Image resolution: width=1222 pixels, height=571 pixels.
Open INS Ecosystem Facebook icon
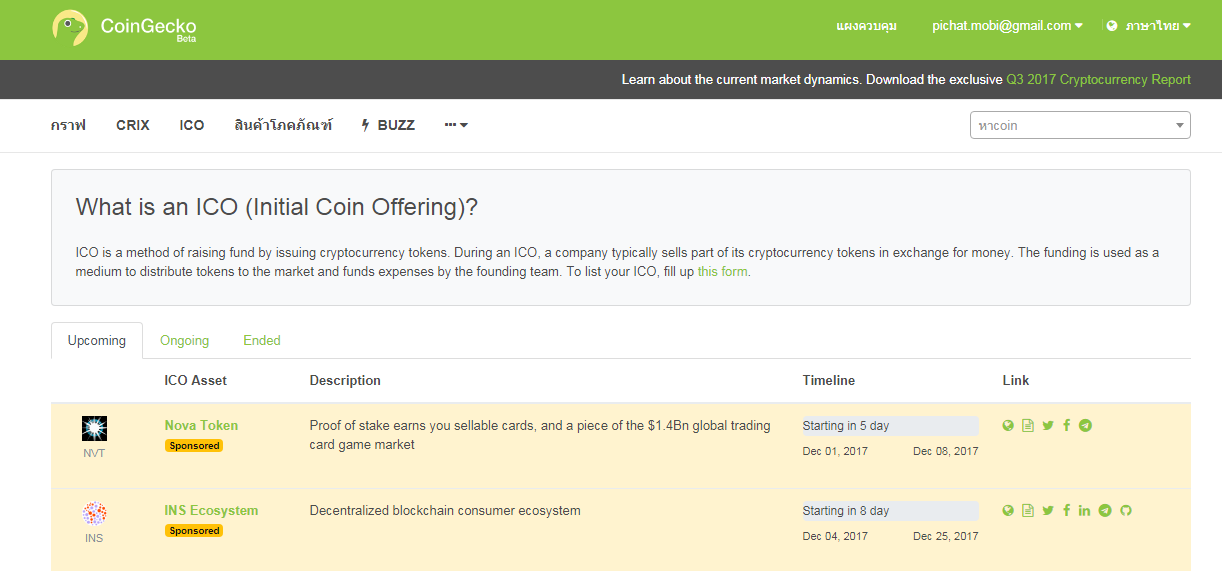[x=1066, y=510]
